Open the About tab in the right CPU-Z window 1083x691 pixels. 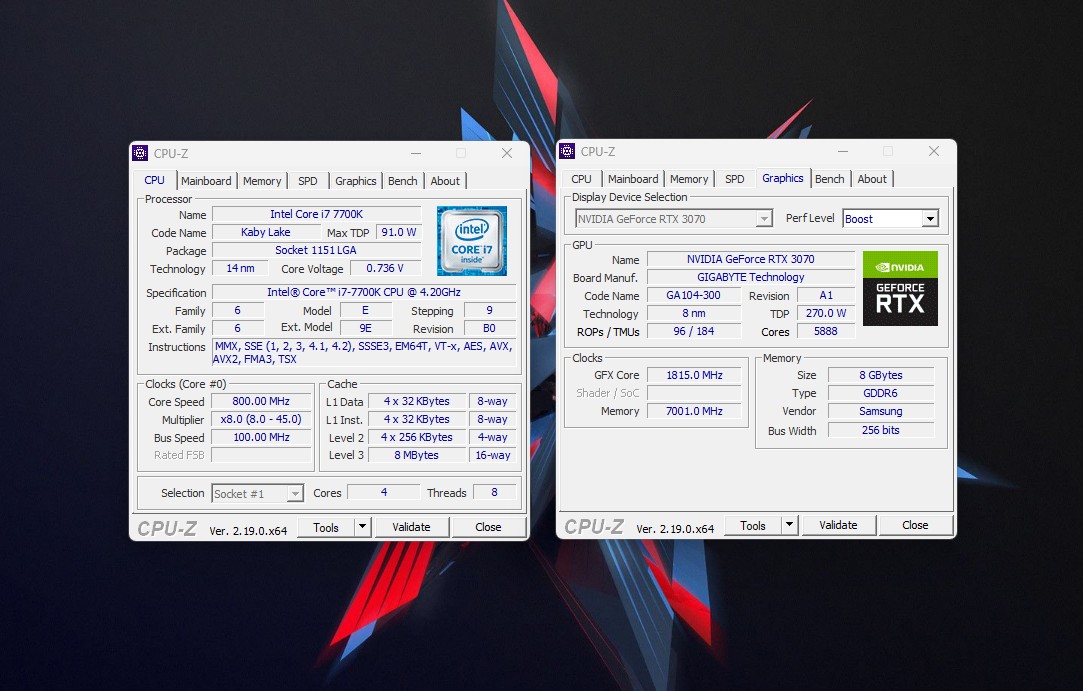click(872, 179)
